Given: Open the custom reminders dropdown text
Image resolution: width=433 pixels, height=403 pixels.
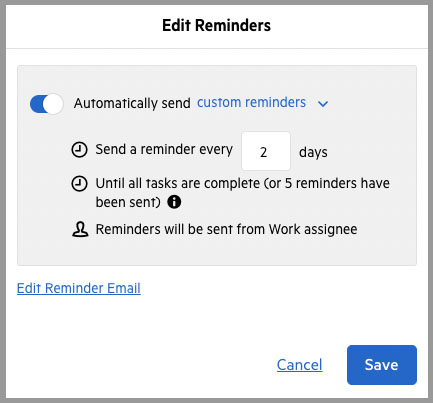Looking at the screenshot, I should (251, 102).
